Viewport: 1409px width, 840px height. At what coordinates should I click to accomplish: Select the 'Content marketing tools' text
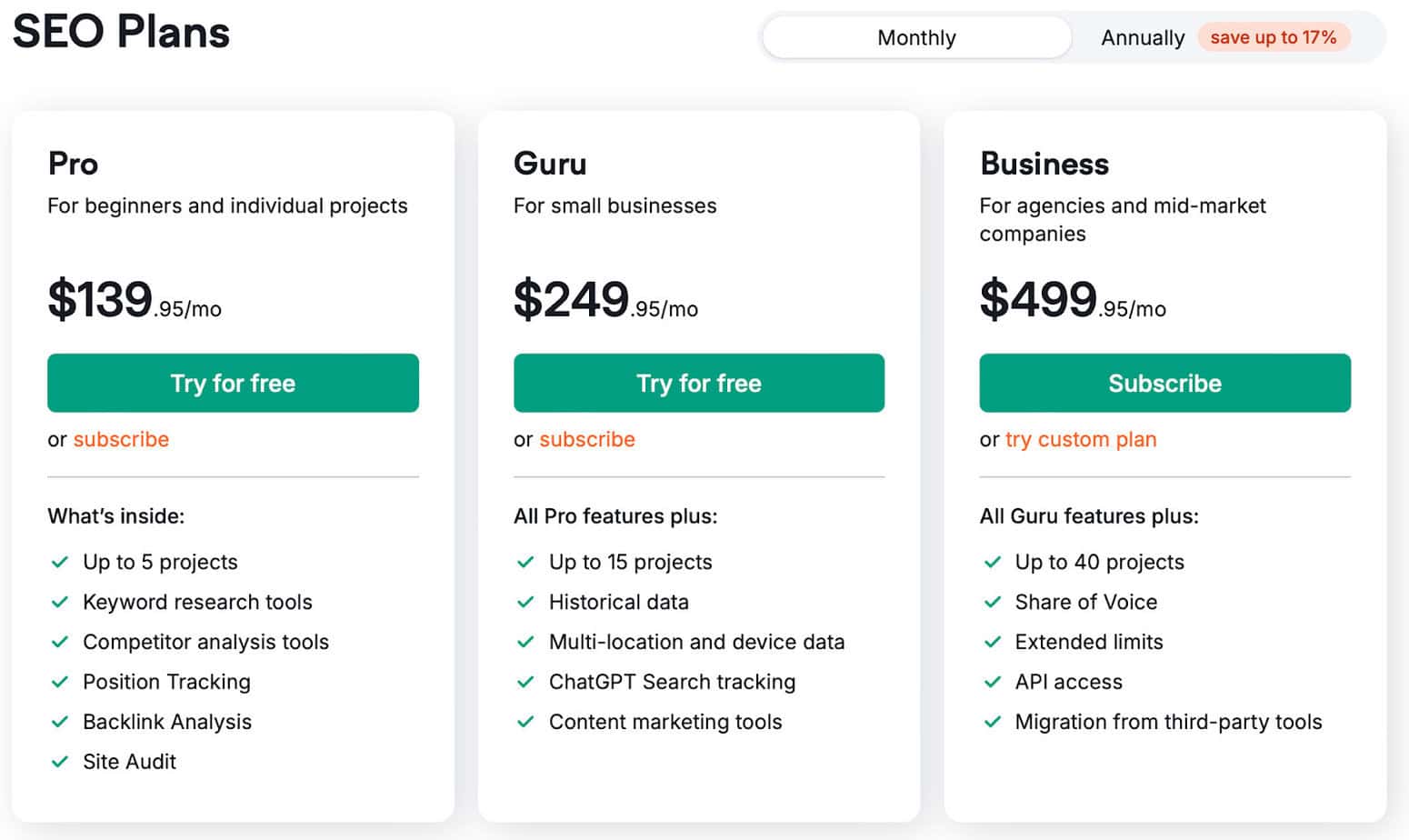click(665, 722)
